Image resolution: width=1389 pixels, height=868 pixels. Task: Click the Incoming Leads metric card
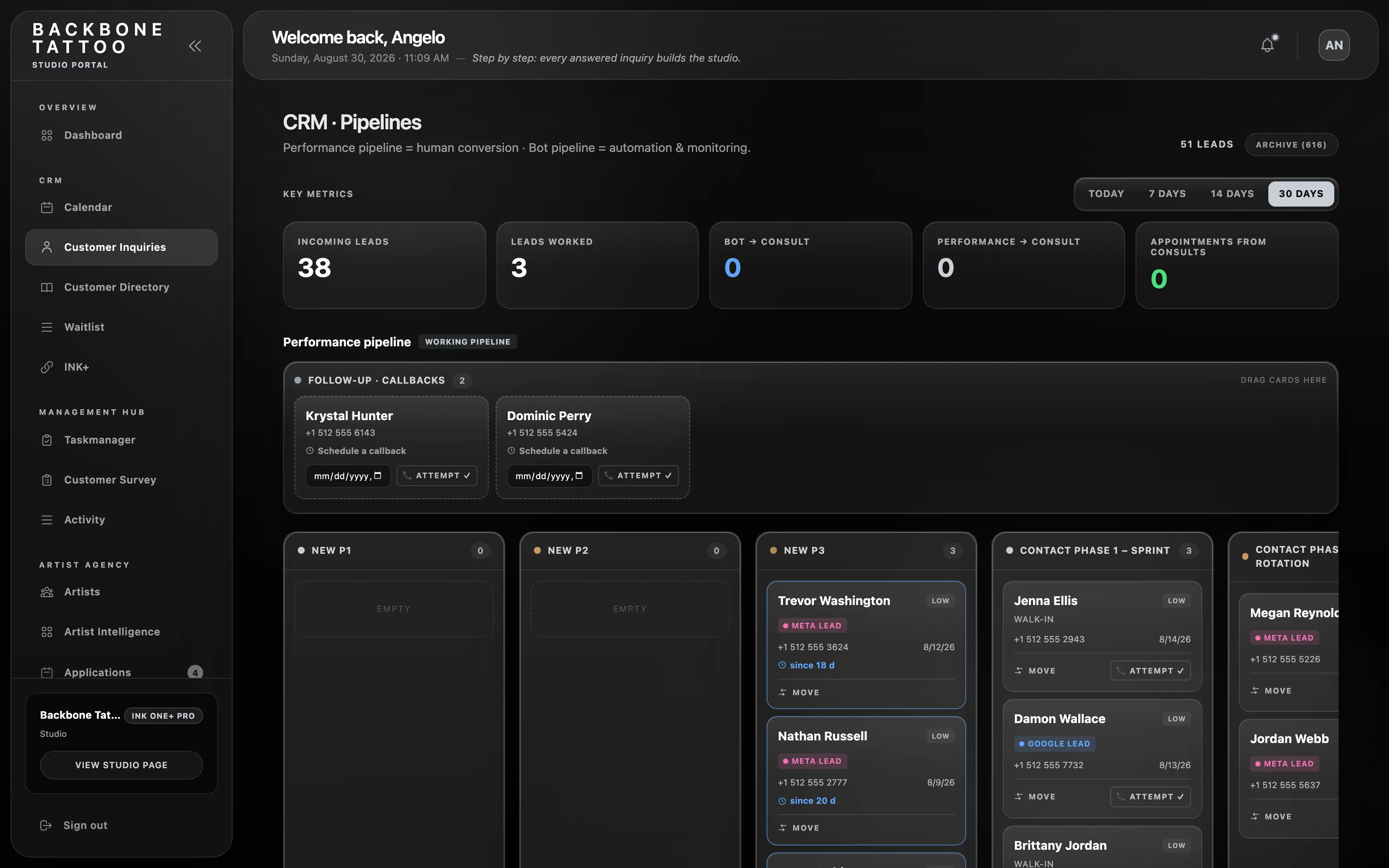click(385, 265)
